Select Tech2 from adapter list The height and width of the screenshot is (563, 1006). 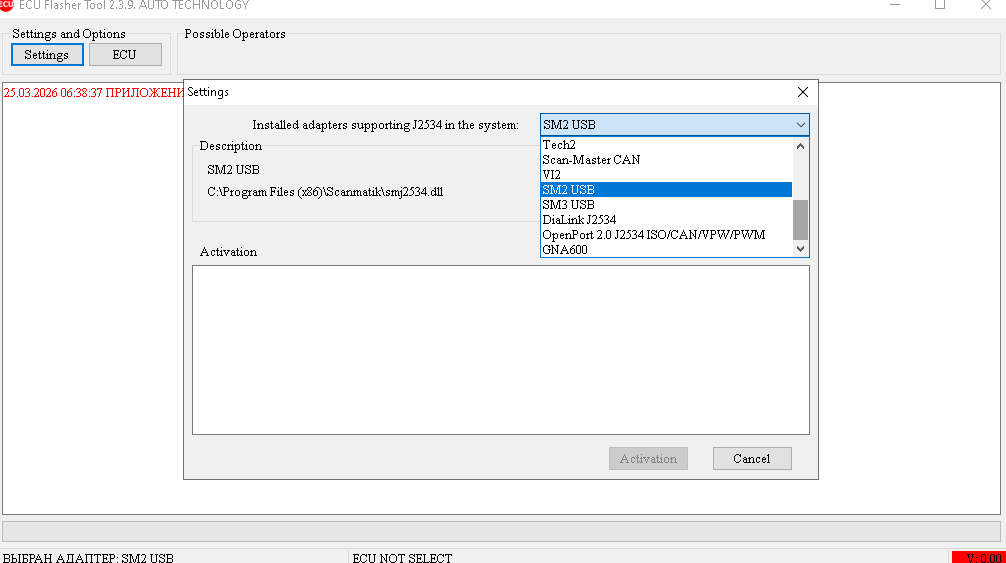tap(560, 145)
